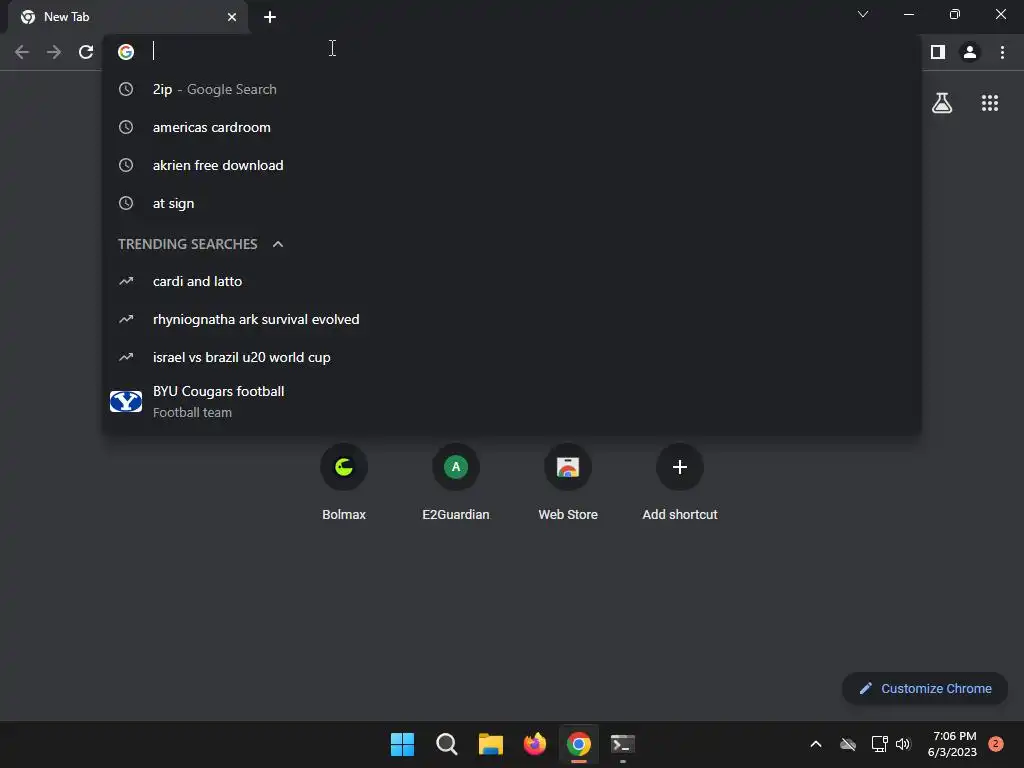The image size is (1024, 768).
Task: Close the New Tab tab
Action: pyautogui.click(x=232, y=17)
